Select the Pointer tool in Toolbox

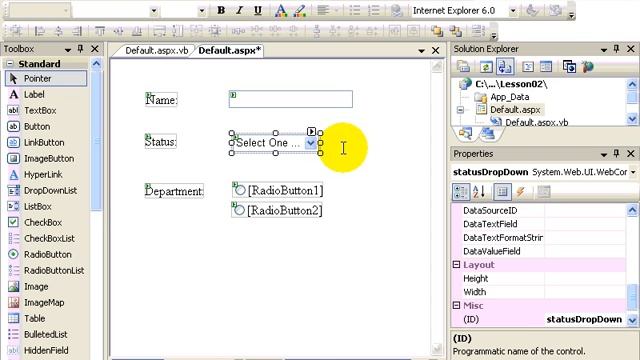[46, 78]
